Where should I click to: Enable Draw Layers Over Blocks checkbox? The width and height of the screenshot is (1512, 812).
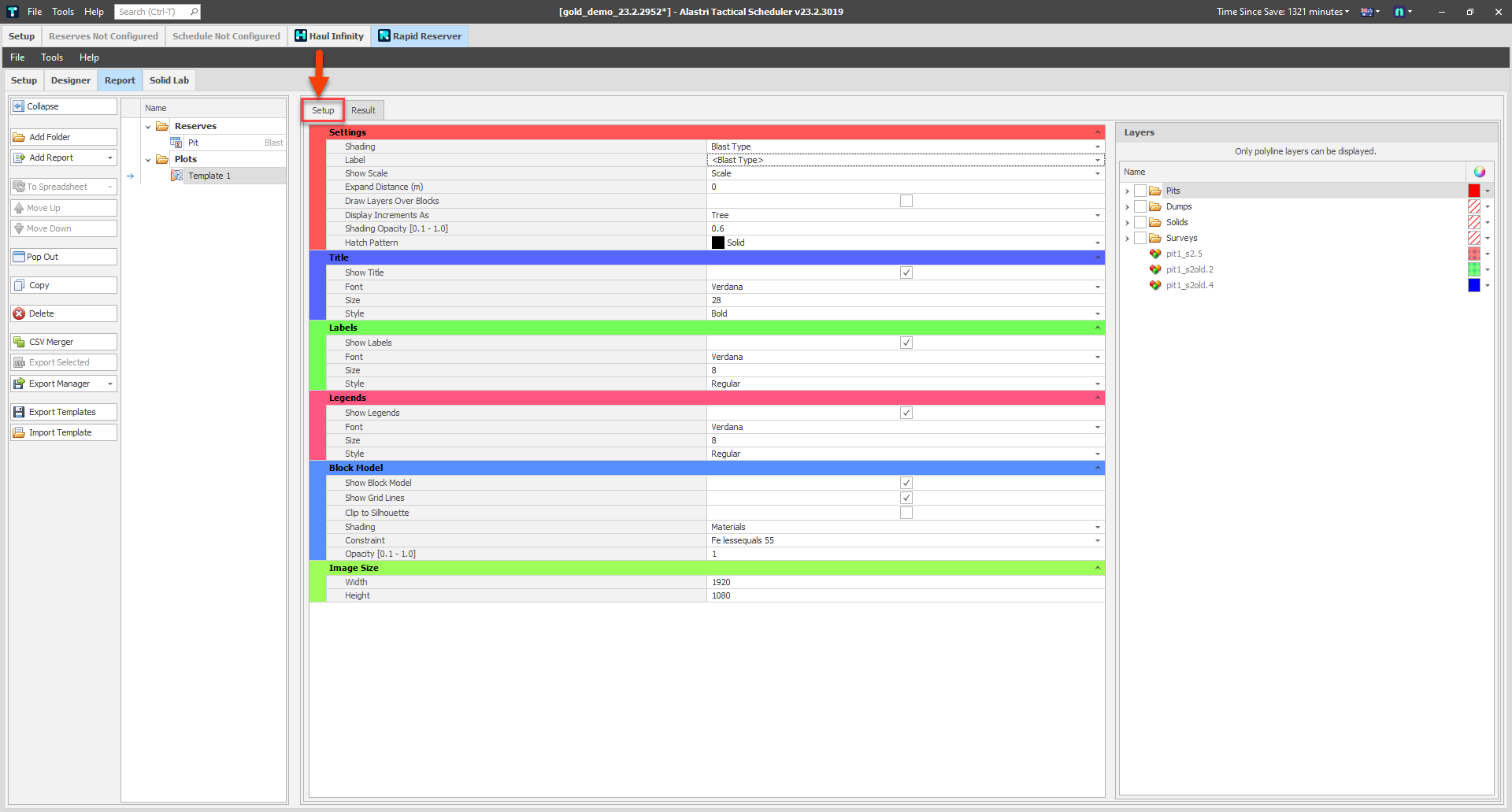tap(906, 201)
